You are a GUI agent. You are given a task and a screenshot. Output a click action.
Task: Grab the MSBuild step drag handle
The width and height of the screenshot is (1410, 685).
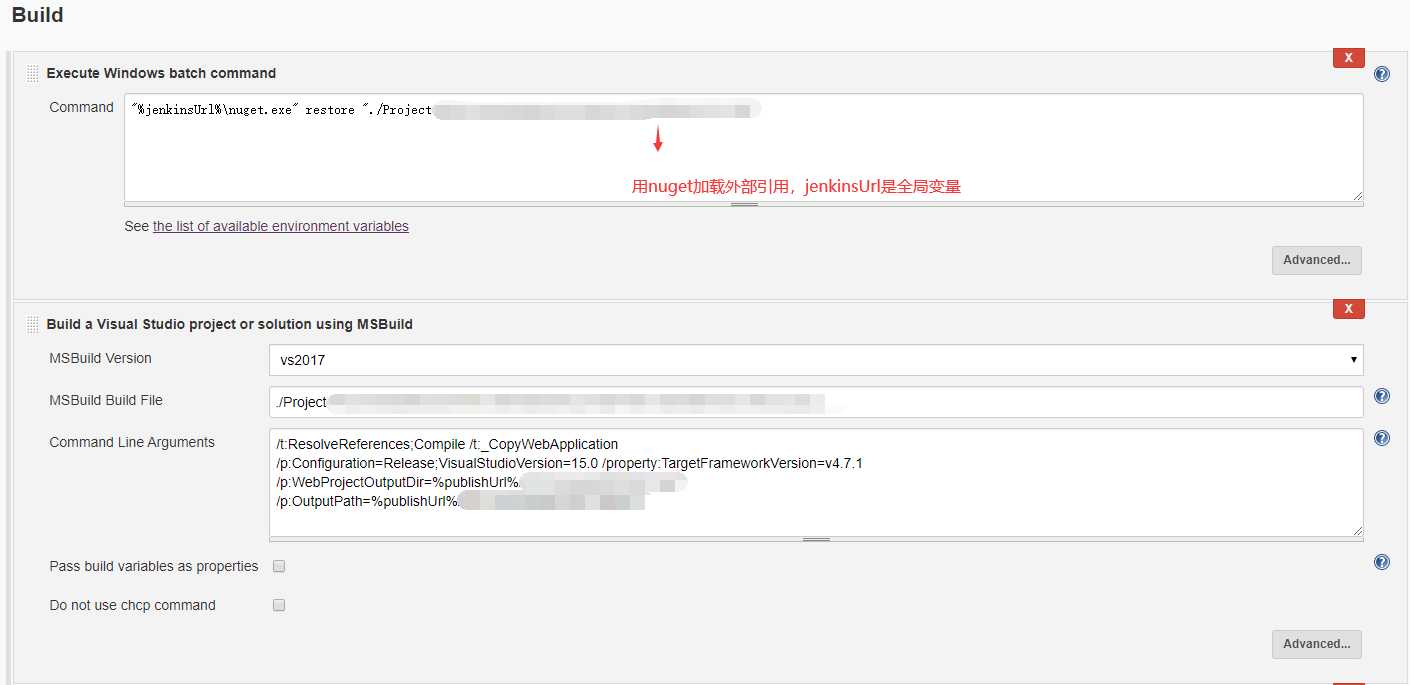click(33, 325)
